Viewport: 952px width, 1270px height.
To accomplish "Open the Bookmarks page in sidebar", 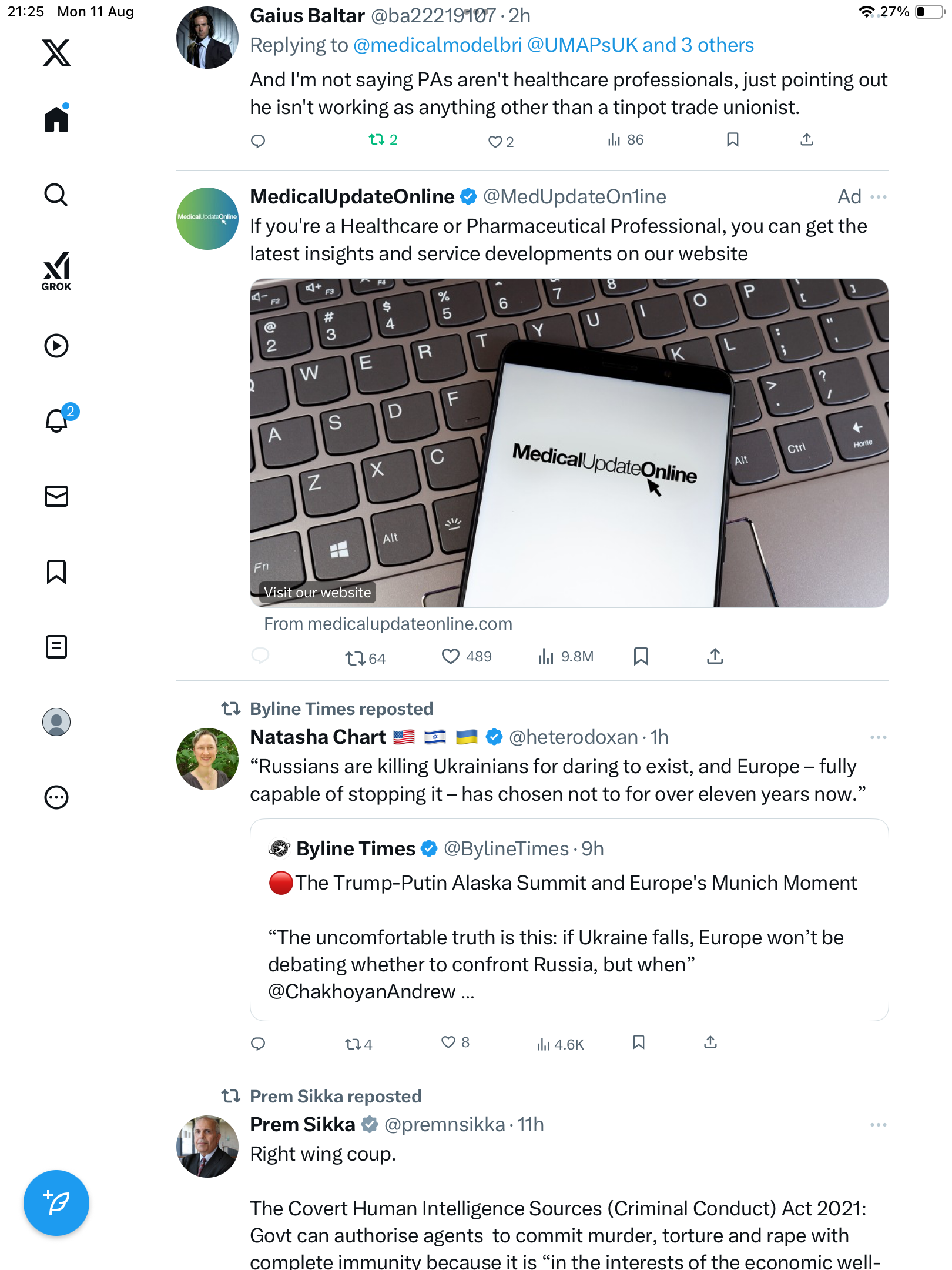I will coord(56,571).
